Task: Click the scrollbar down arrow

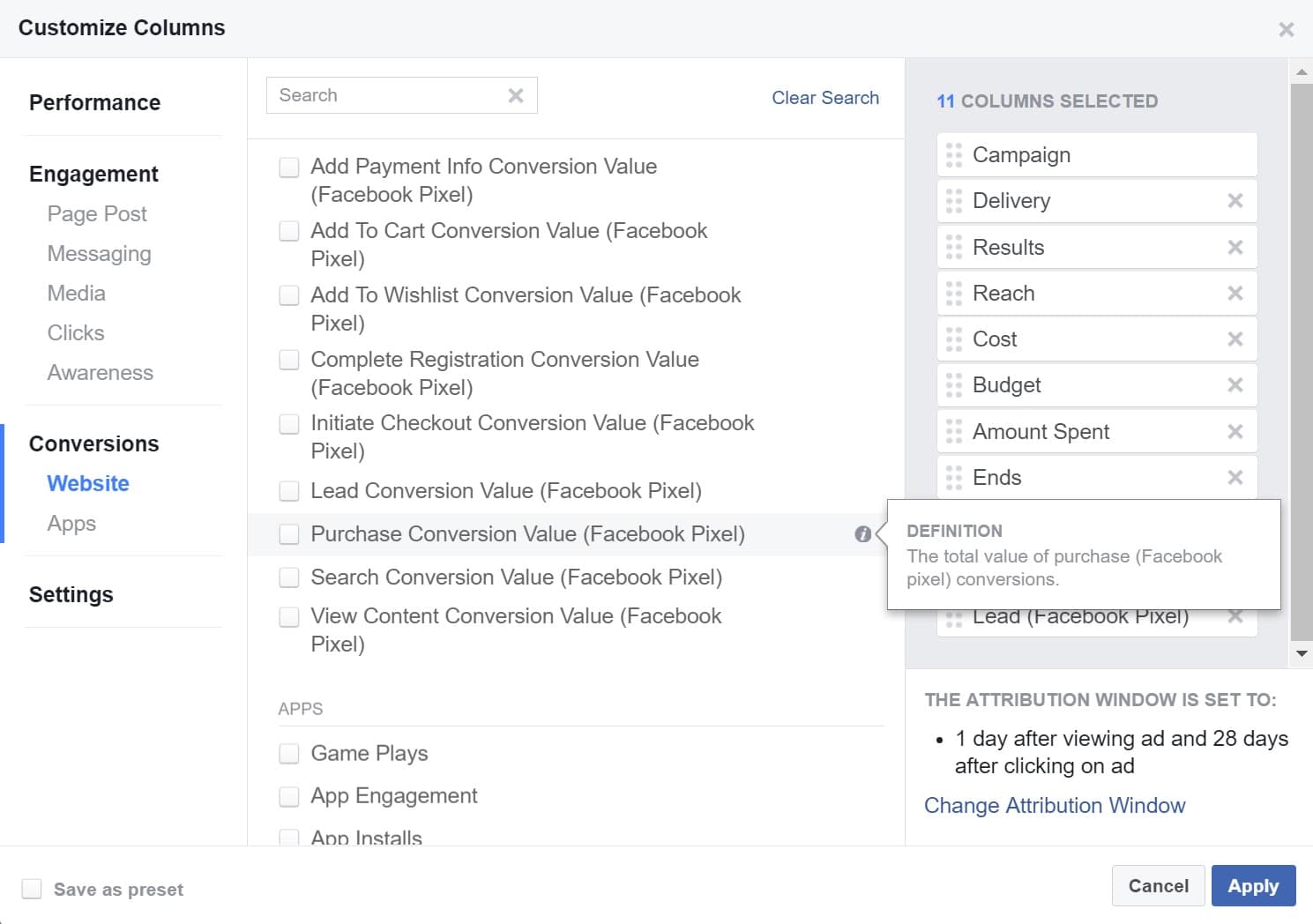Action: pyautogui.click(x=1302, y=653)
